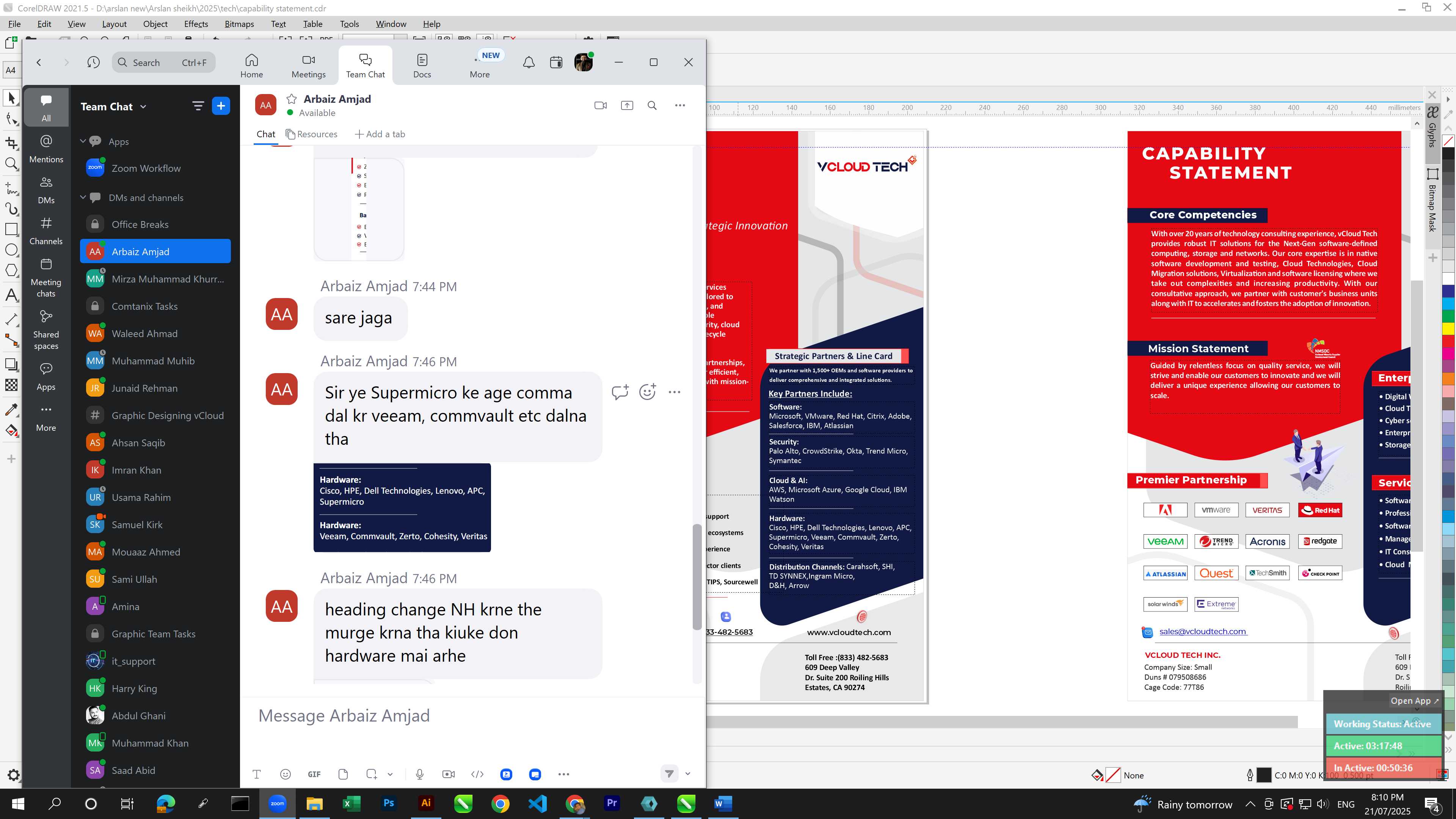The height and width of the screenshot is (819, 1456).
Task: Select the Transparency checkerboard tool in CorelDRAW
Action: click(x=11, y=385)
